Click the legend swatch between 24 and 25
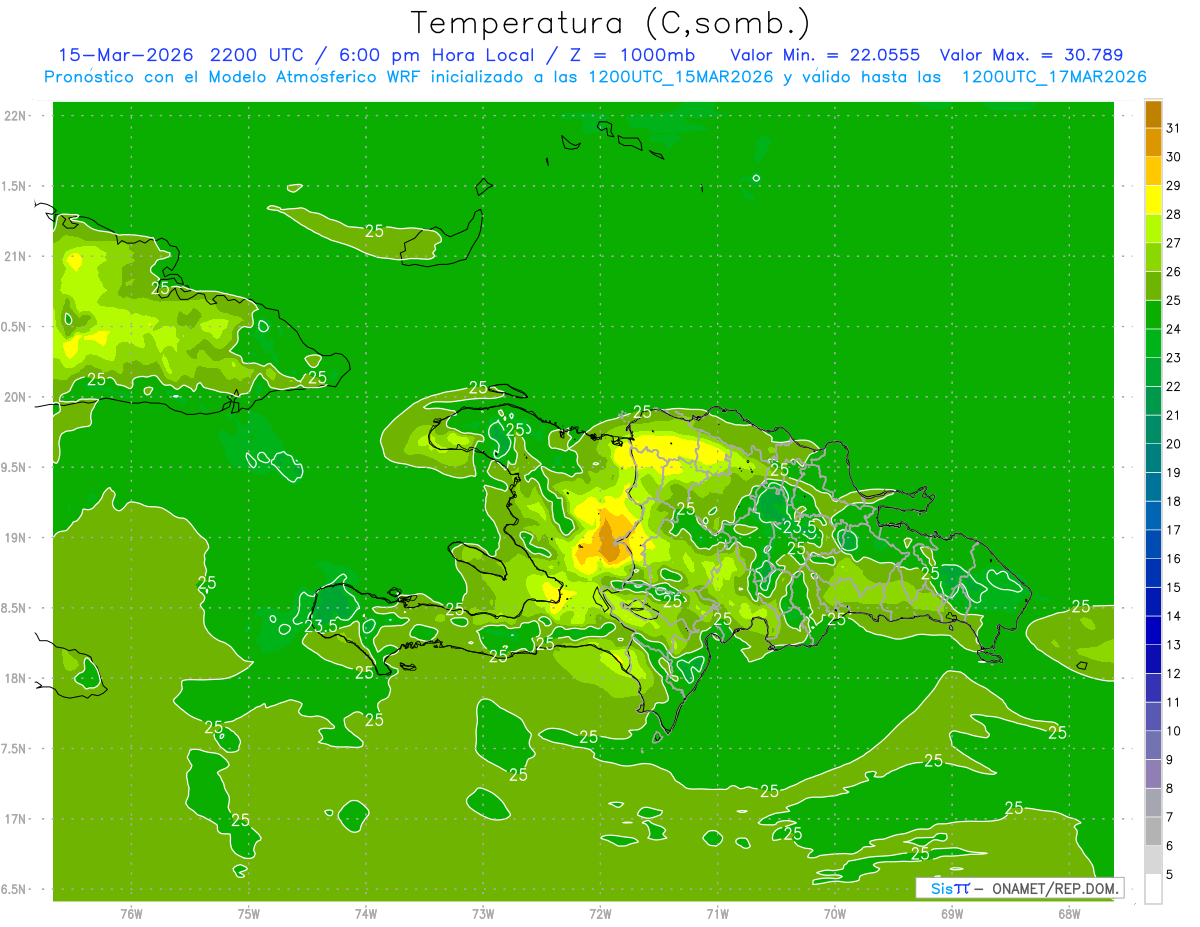Image resolution: width=1200 pixels, height=927 pixels. pyautogui.click(x=1153, y=315)
